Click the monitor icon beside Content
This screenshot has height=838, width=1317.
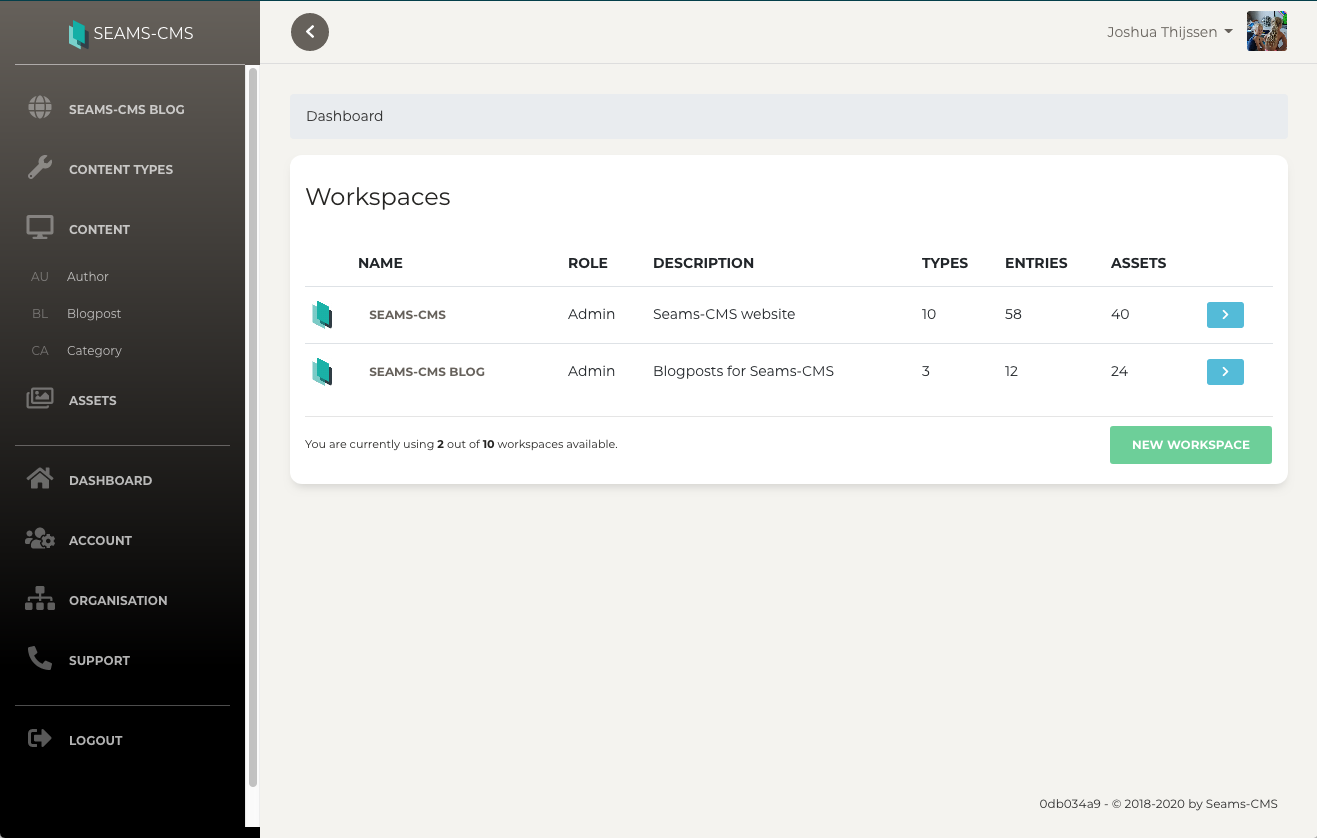40,228
